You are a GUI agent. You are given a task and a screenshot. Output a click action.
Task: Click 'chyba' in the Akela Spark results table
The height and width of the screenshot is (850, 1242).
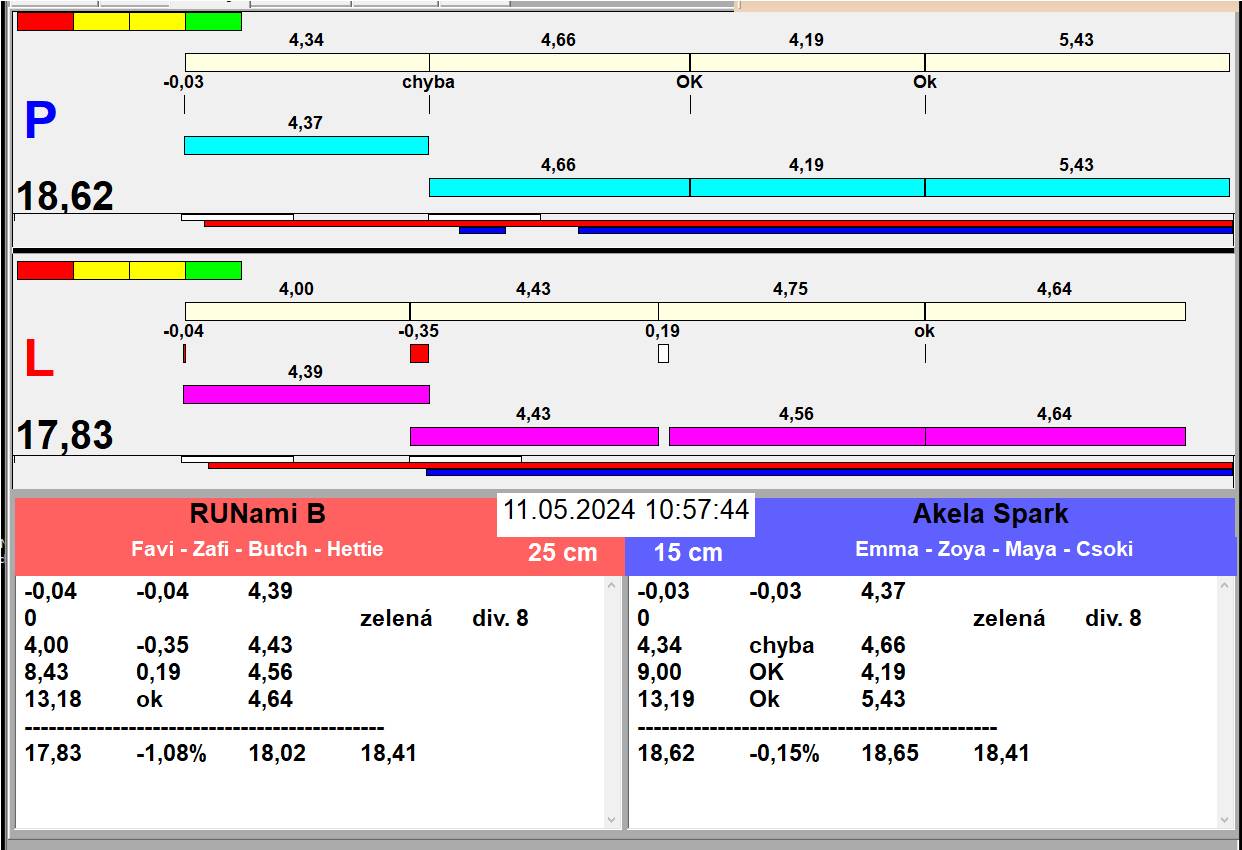point(782,645)
